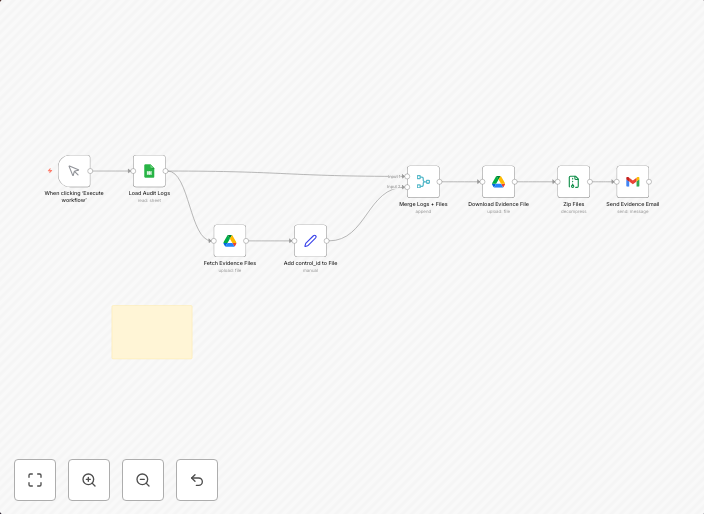This screenshot has height=514, width=704.
Task: Click the 'Merge Logs + Files' label
Action: coord(423,204)
